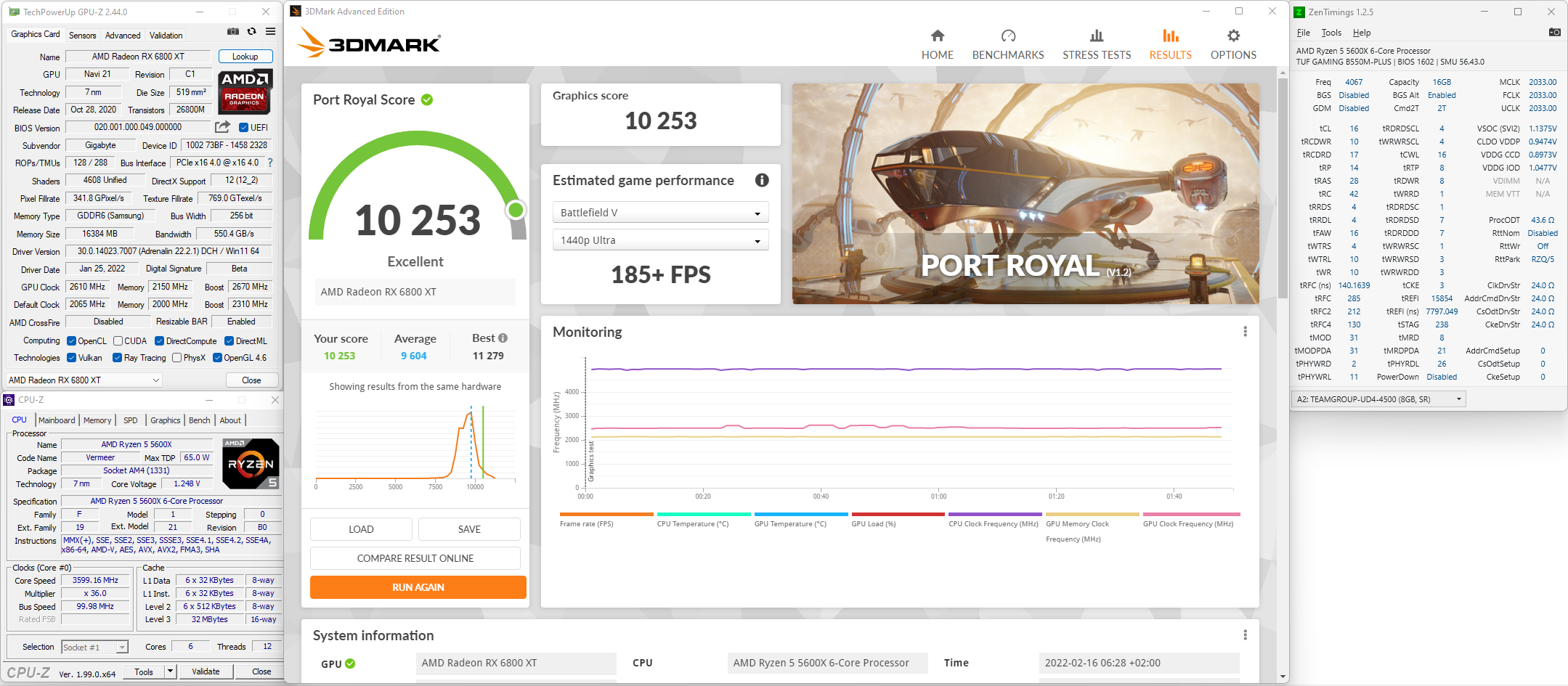Click the green check next to GPU in System information
The width and height of the screenshot is (1568, 686).
click(350, 663)
